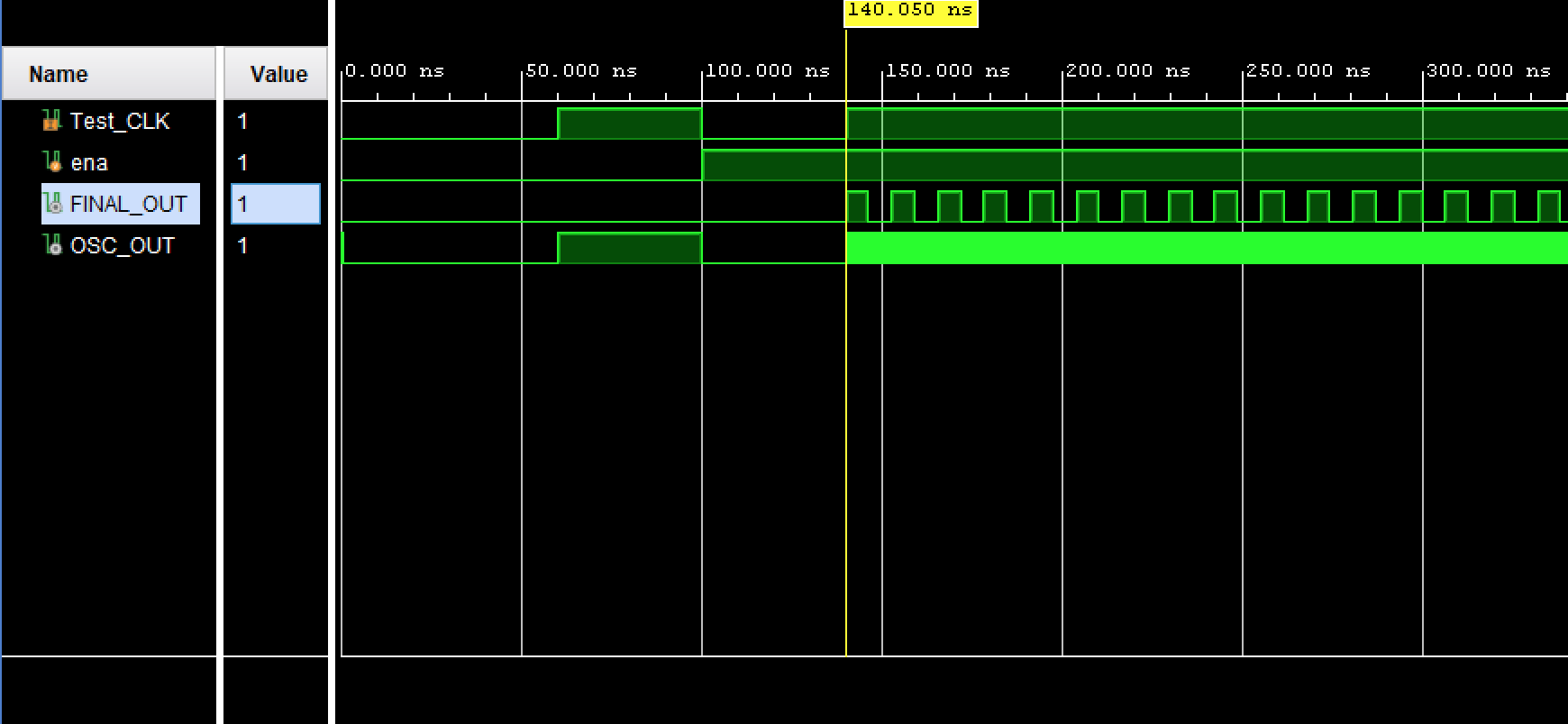
Task: Select the Test_CLK signal name
Action: point(120,121)
